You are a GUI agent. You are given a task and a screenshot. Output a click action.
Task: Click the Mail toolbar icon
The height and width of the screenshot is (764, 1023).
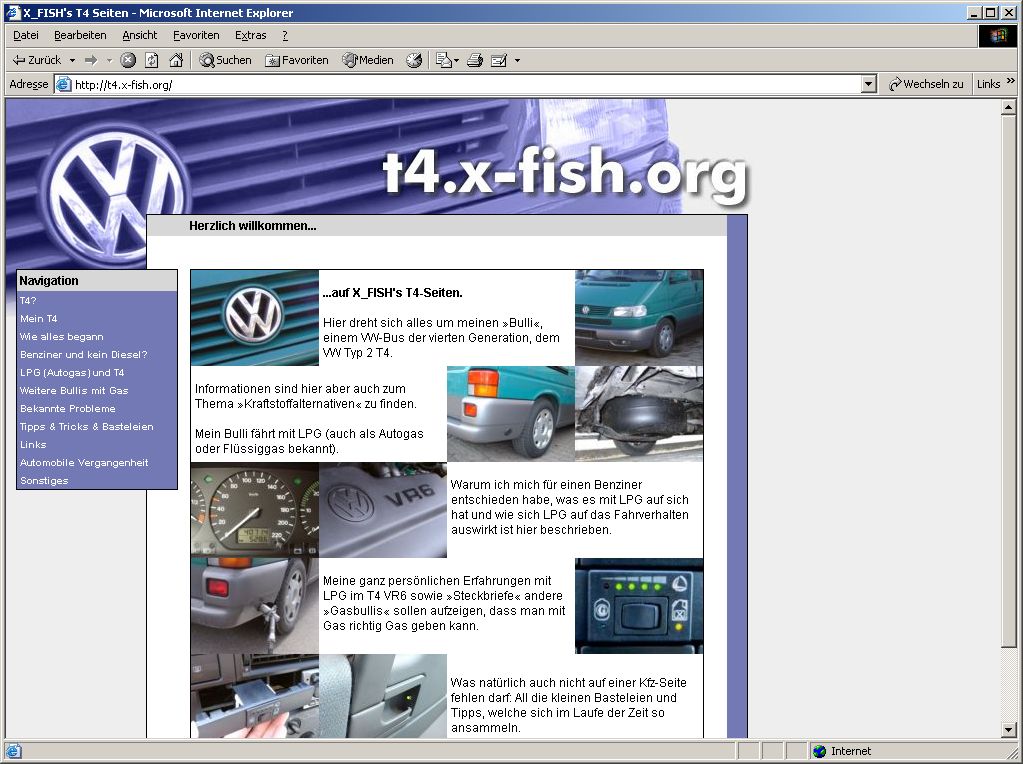443,60
